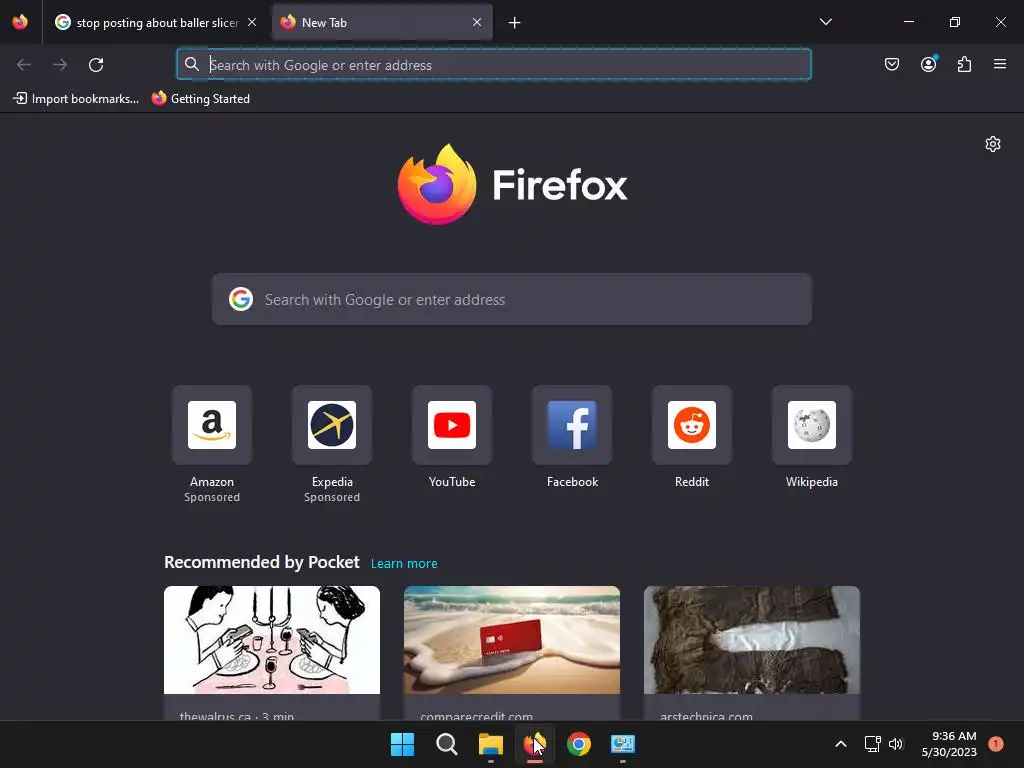
Task: Launch Google Chrome from the taskbar
Action: click(x=579, y=744)
